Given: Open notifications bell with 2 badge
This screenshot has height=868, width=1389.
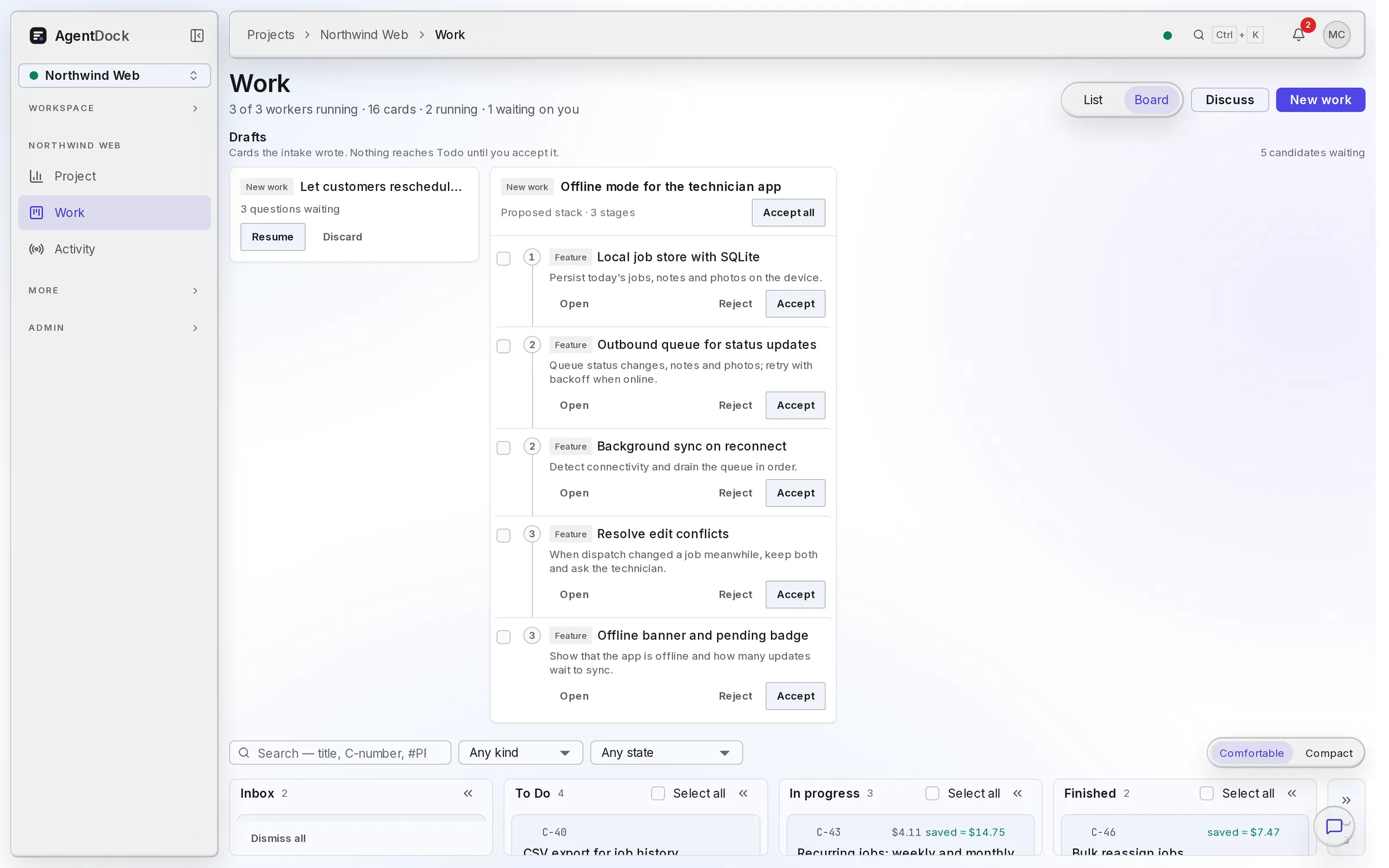Looking at the screenshot, I should point(1298,35).
